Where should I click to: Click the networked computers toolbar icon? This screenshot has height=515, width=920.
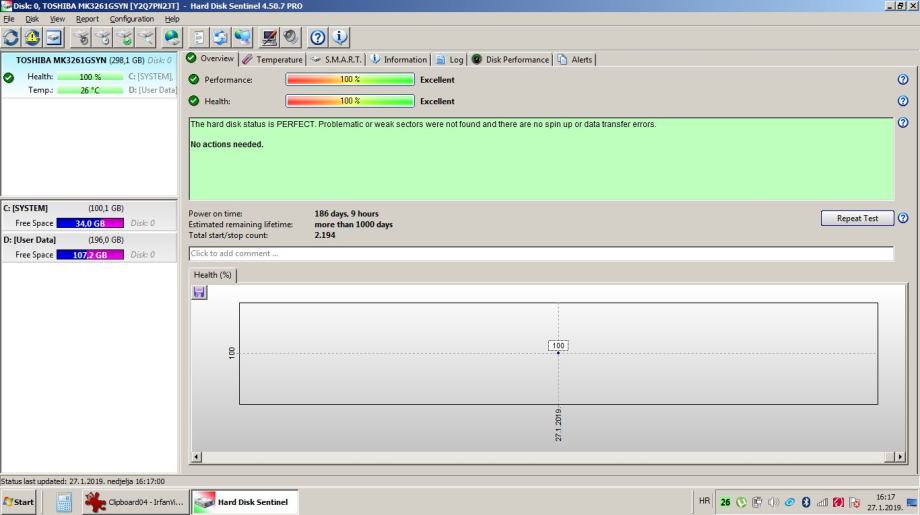pos(242,38)
